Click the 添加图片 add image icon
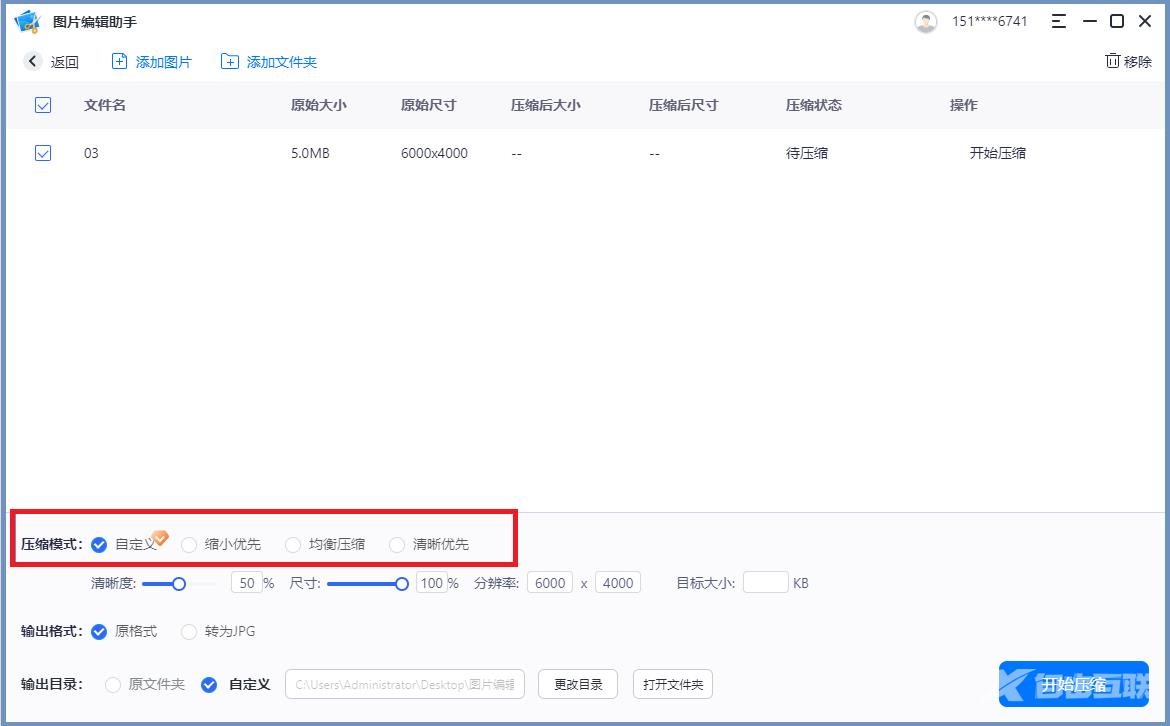Image resolution: width=1170 pixels, height=726 pixels. [x=120, y=62]
